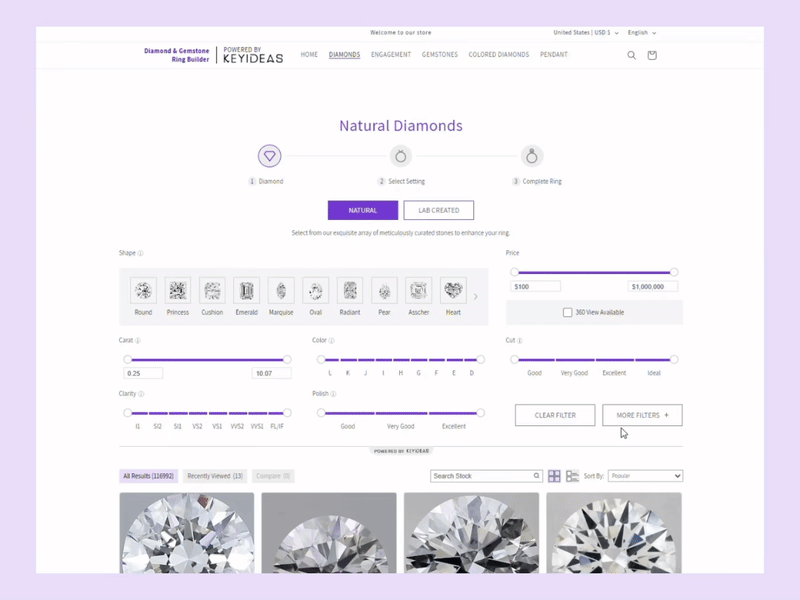This screenshot has height=600, width=800.
Task: Select the LAB CREATED diamond toggle
Action: coord(439,210)
